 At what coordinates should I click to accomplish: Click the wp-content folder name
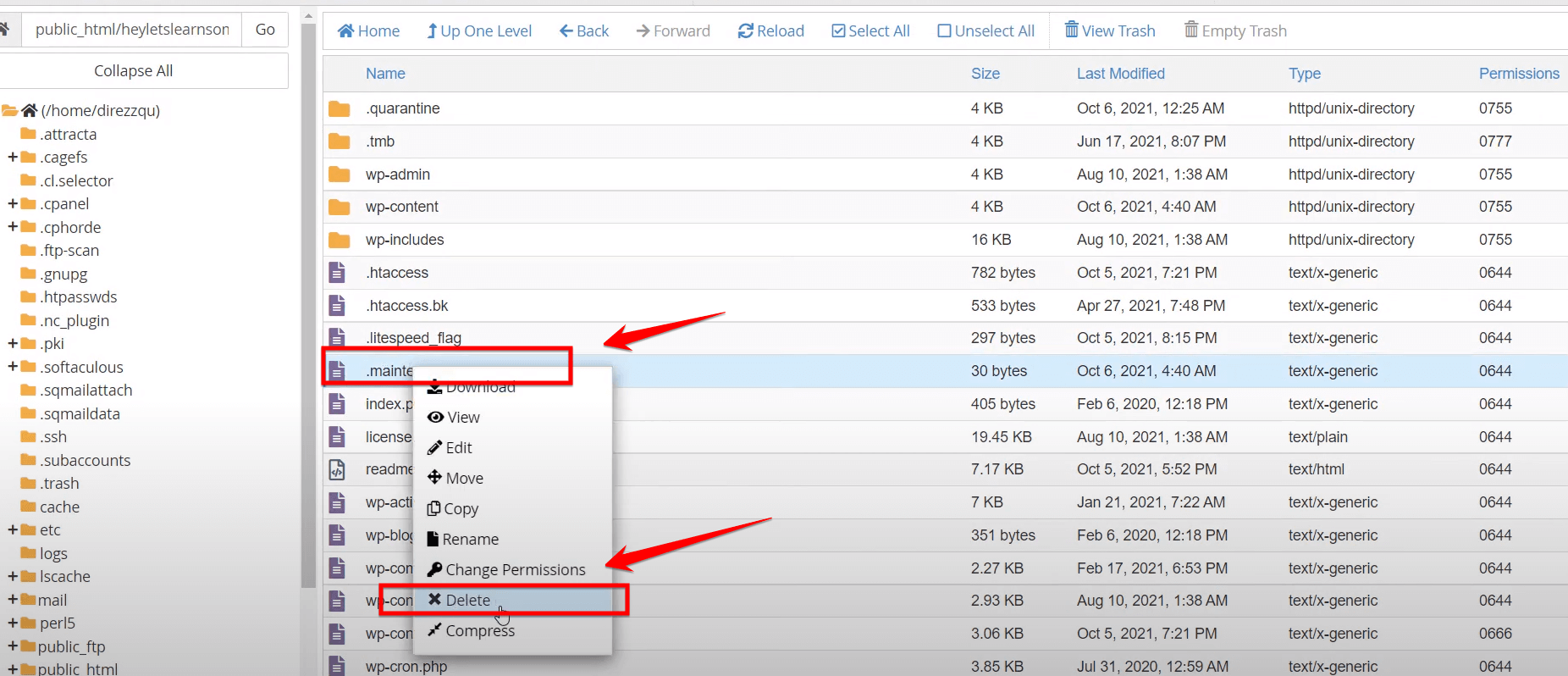[x=402, y=207]
